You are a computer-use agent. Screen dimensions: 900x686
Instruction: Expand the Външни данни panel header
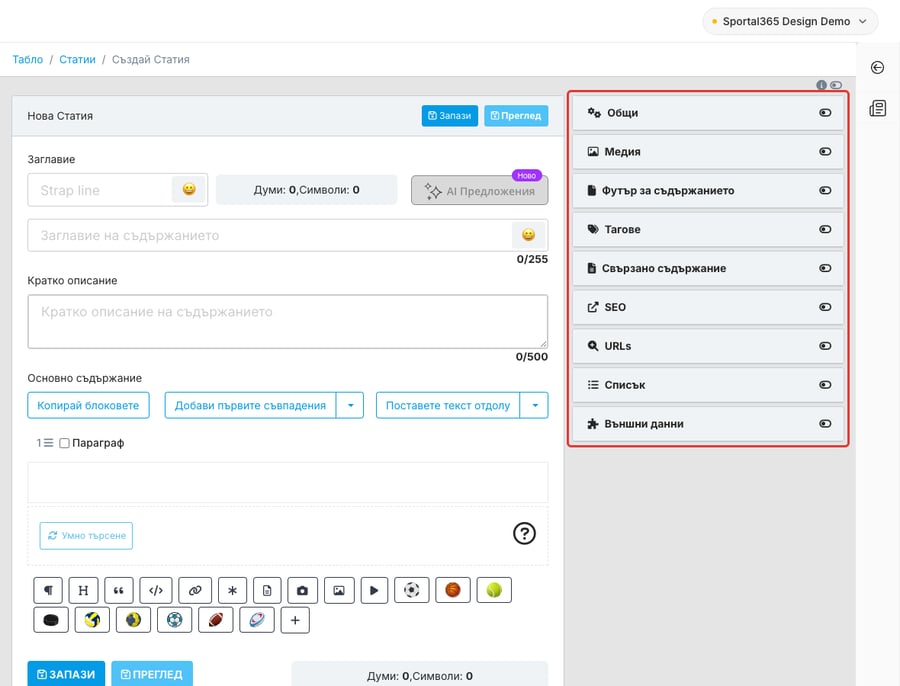708,424
